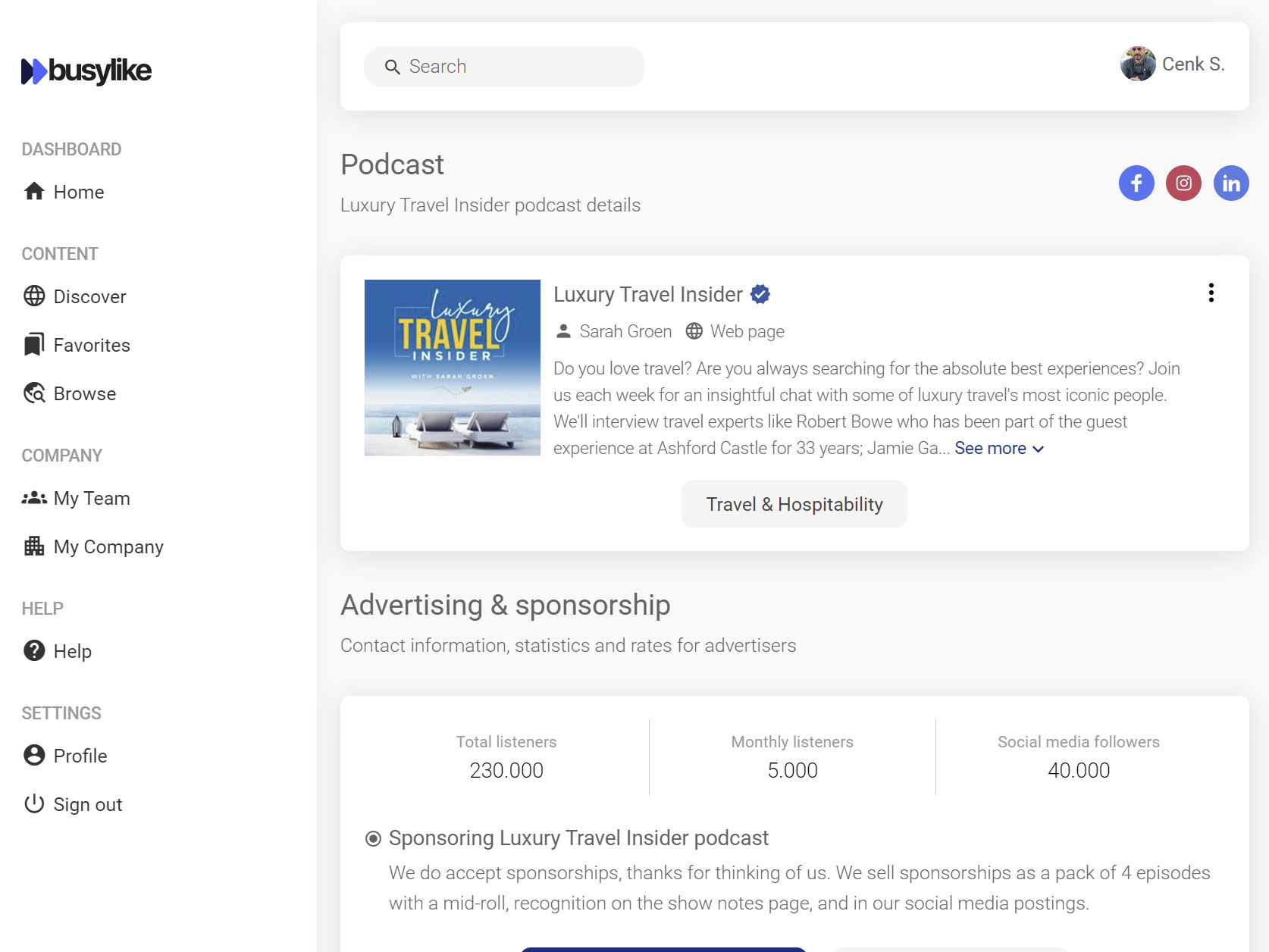The image size is (1269, 952).
Task: Expand description with See more
Action: click(x=998, y=449)
